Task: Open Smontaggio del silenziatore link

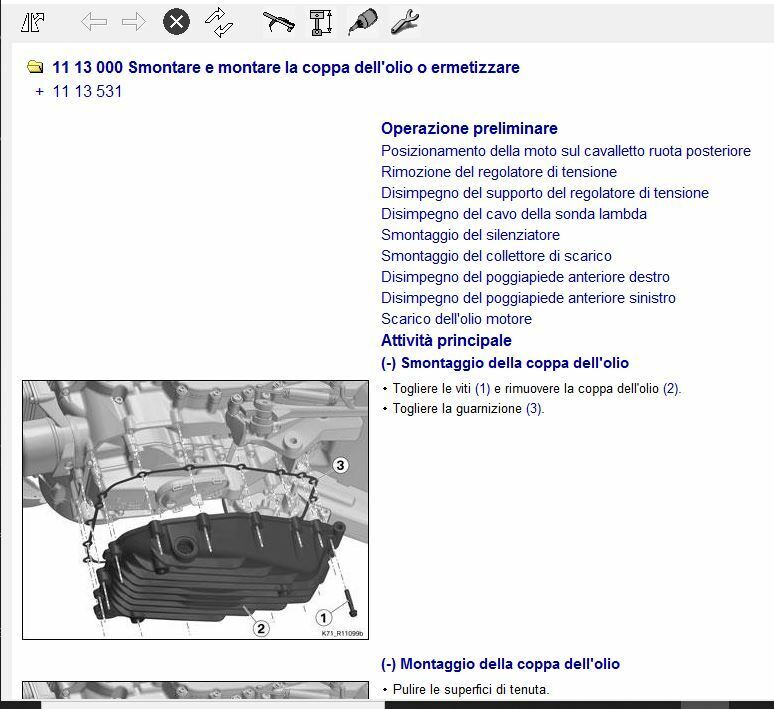Action: (x=470, y=235)
